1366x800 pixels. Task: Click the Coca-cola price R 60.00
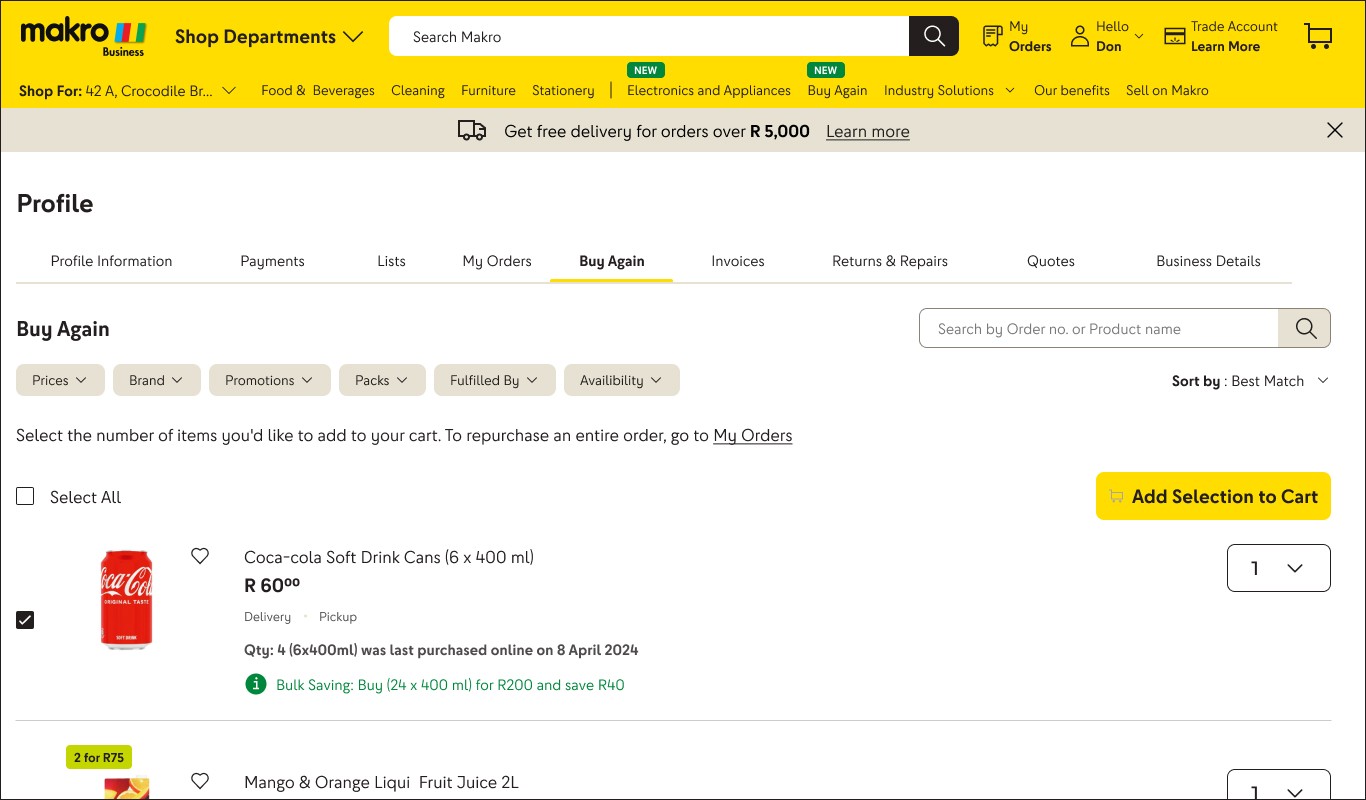click(x=272, y=585)
